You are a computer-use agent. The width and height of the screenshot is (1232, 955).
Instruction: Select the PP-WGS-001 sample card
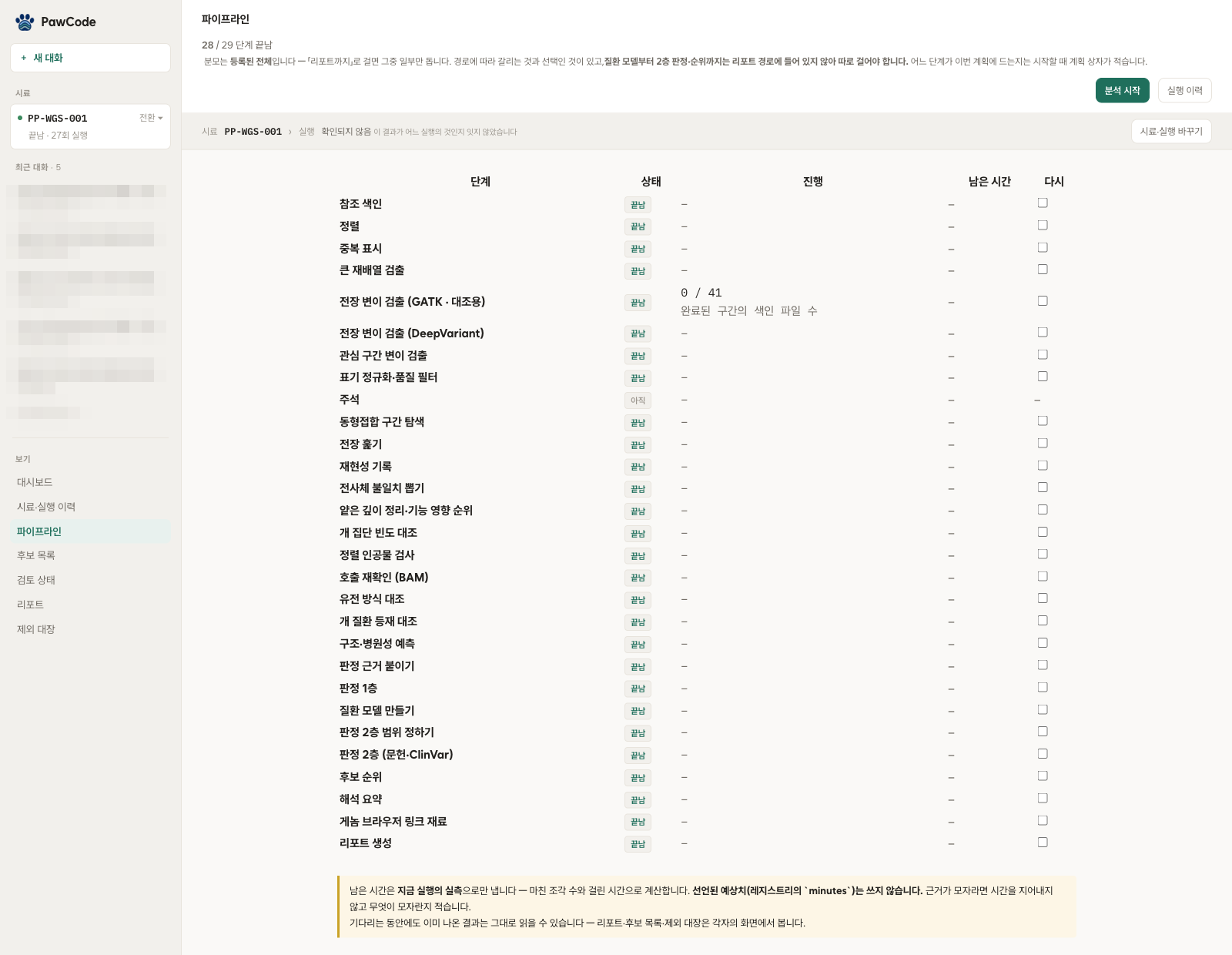pyautogui.click(x=90, y=126)
